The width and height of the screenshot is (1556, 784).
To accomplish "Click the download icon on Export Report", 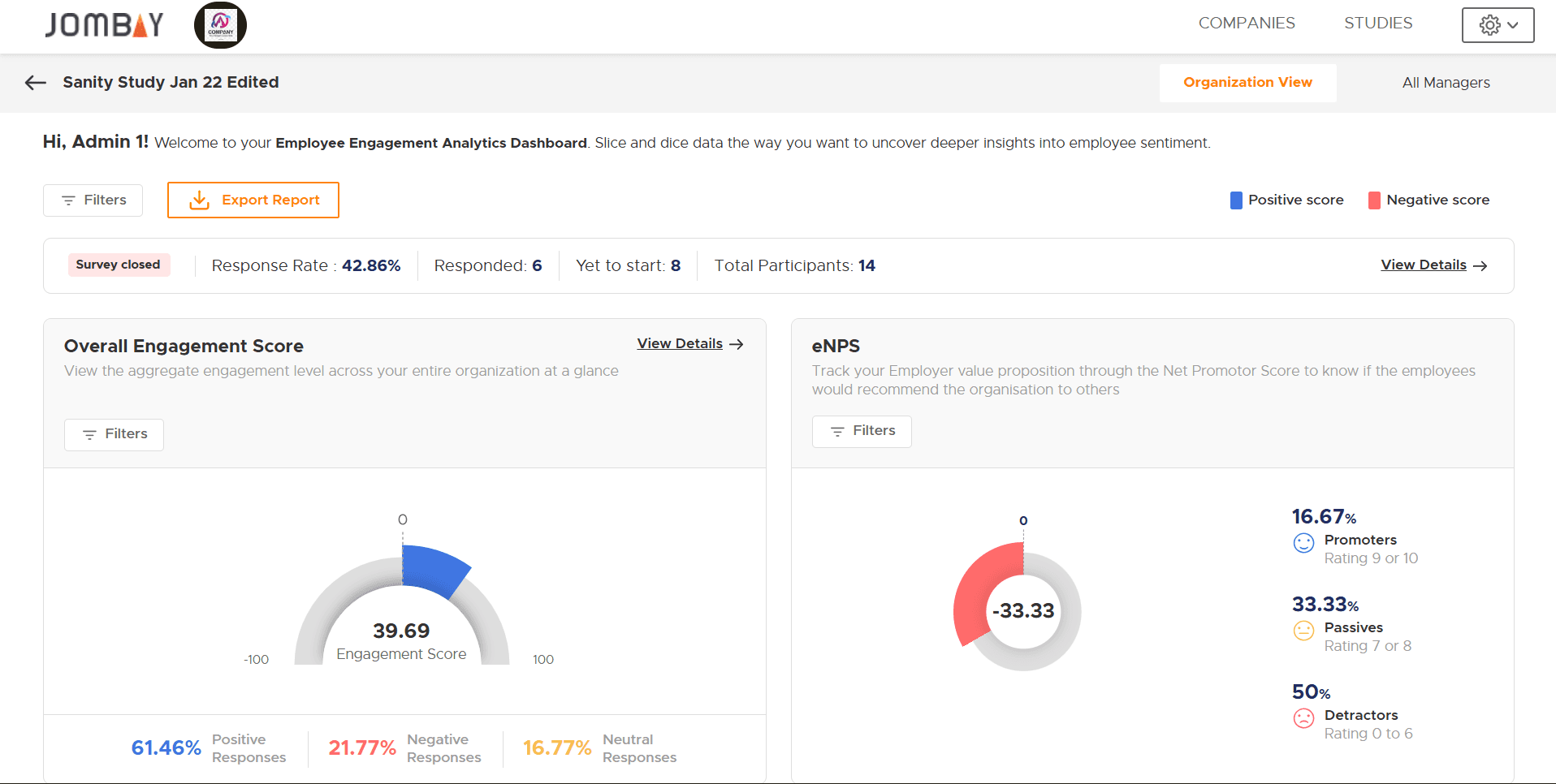I will click(199, 200).
